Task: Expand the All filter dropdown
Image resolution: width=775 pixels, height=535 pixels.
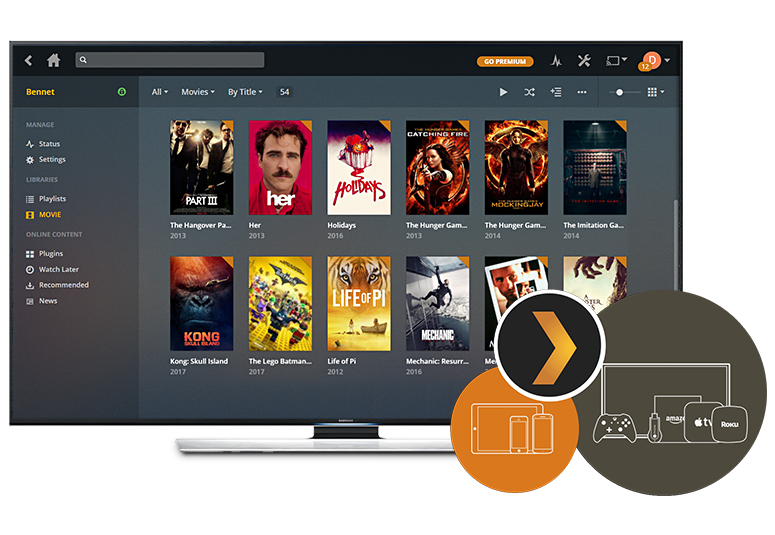Action: pos(159,92)
